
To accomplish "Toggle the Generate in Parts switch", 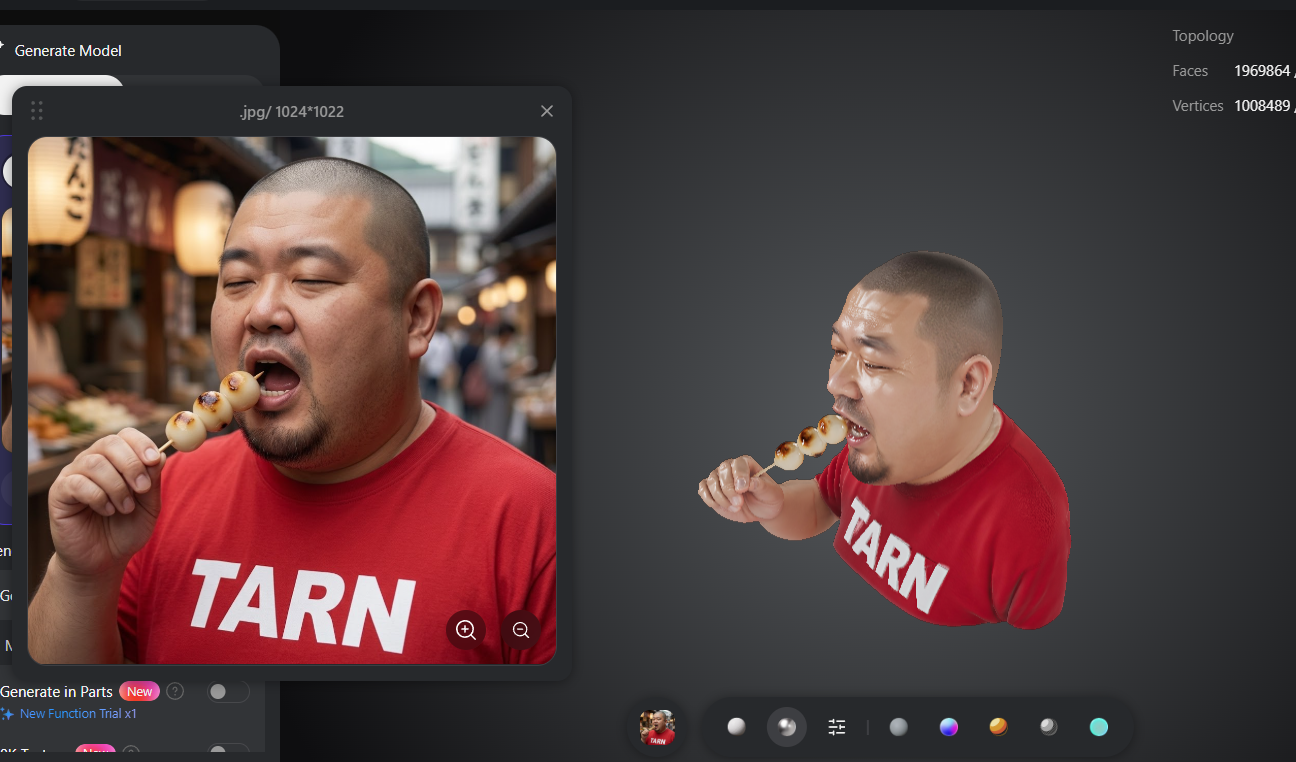I will 228,691.
